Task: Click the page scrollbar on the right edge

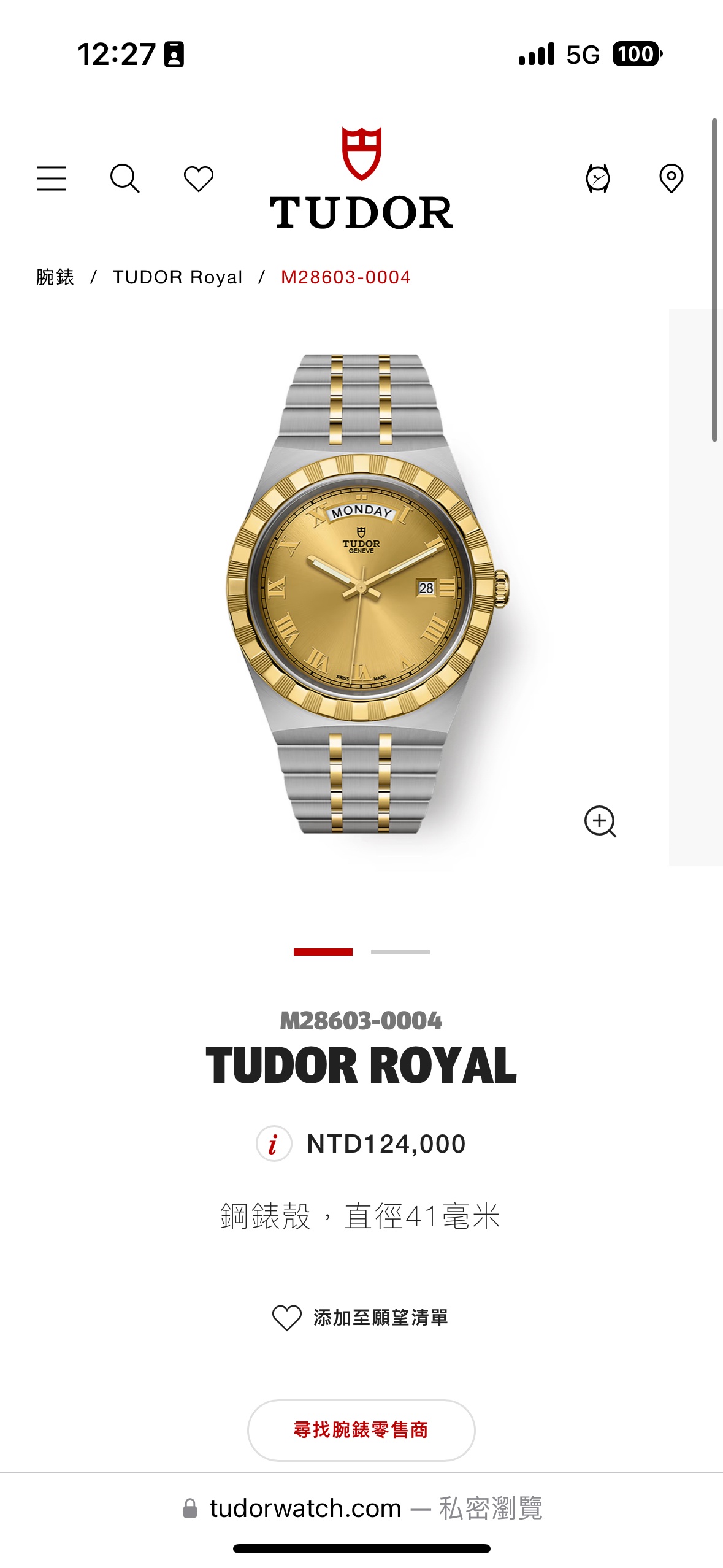Action: tap(714, 280)
